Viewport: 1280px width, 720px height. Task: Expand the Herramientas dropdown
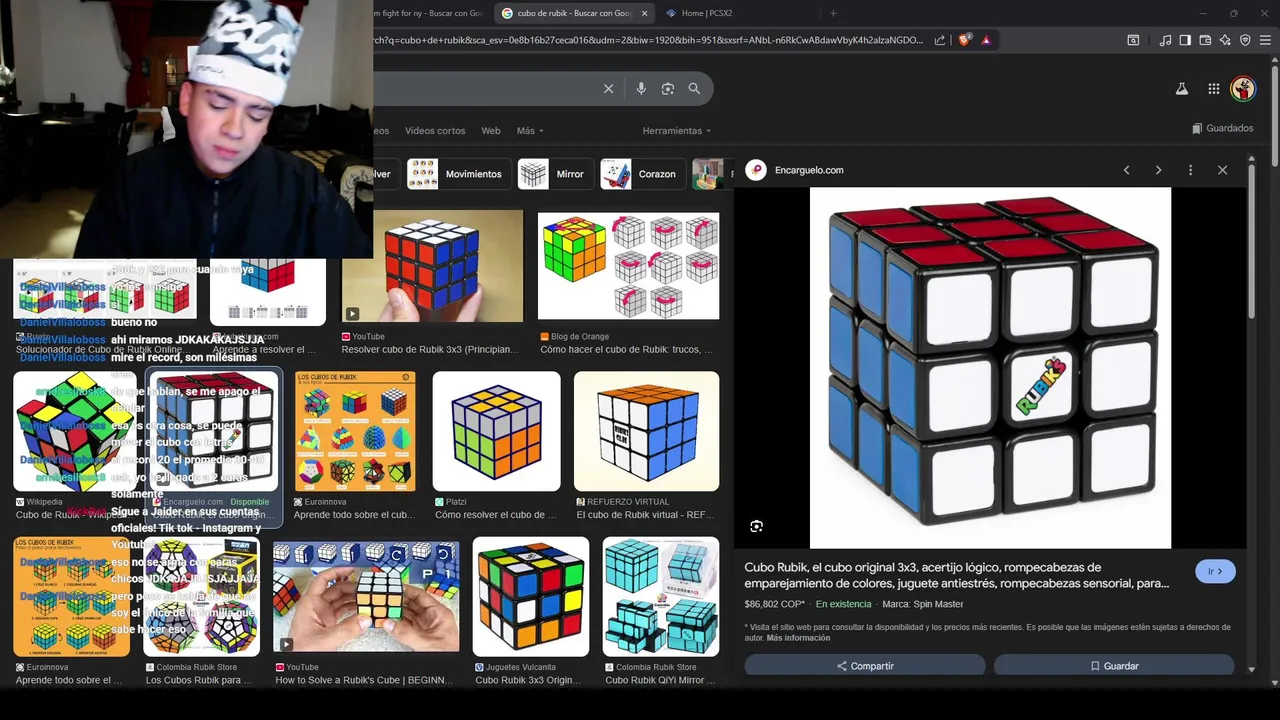pyautogui.click(x=677, y=131)
